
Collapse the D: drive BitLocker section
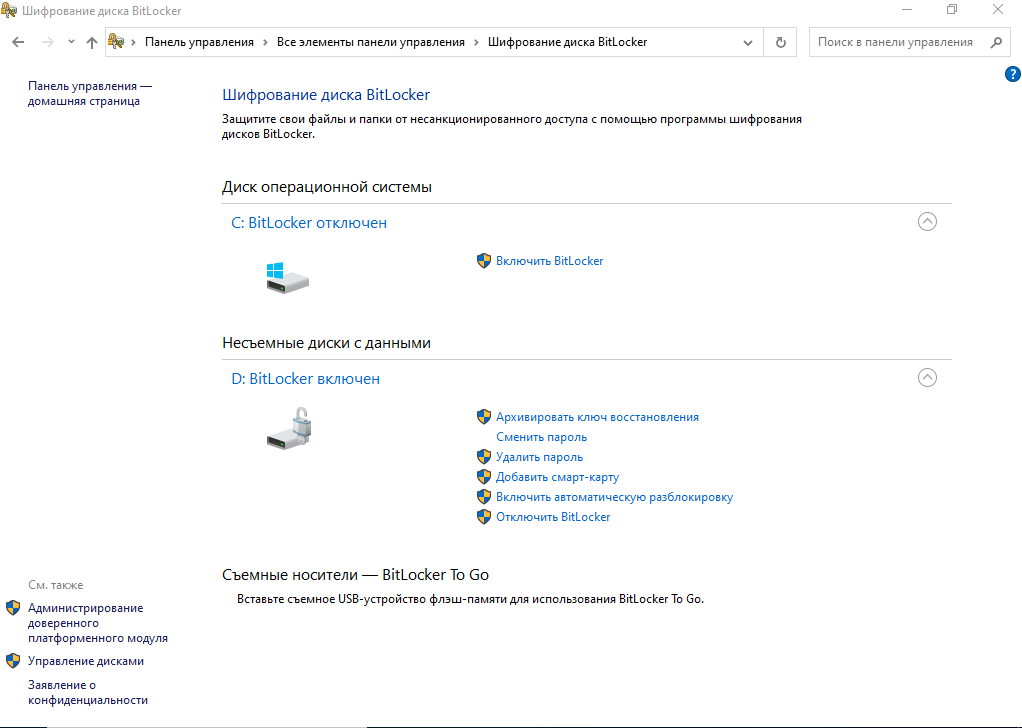point(927,378)
